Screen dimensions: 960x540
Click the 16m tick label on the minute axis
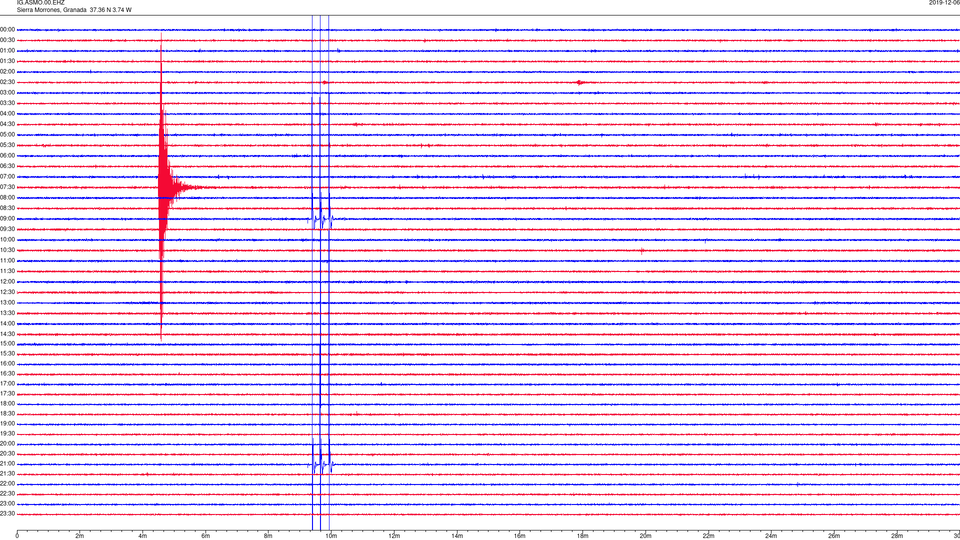click(x=520, y=536)
